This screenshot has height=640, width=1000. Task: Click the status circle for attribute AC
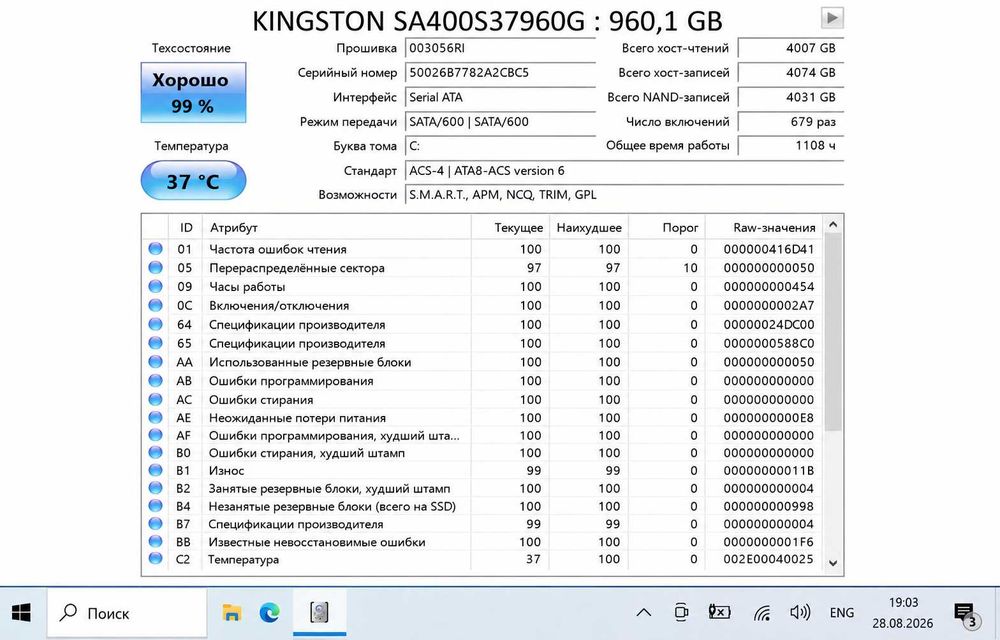point(155,399)
